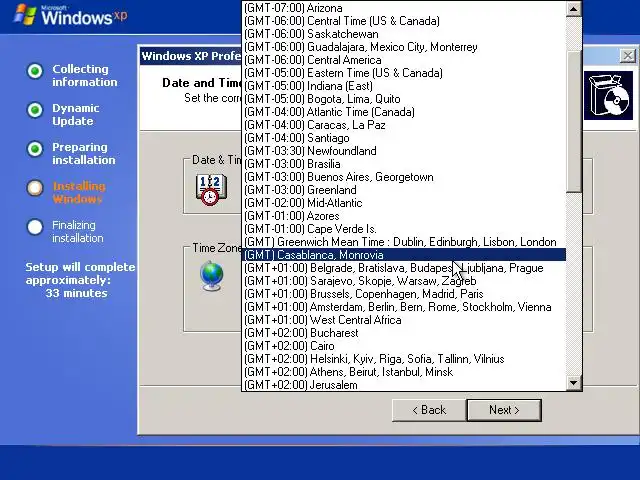The image size is (640, 480).
Task: Select the Arizona time zone
Action: click(x=404, y=8)
